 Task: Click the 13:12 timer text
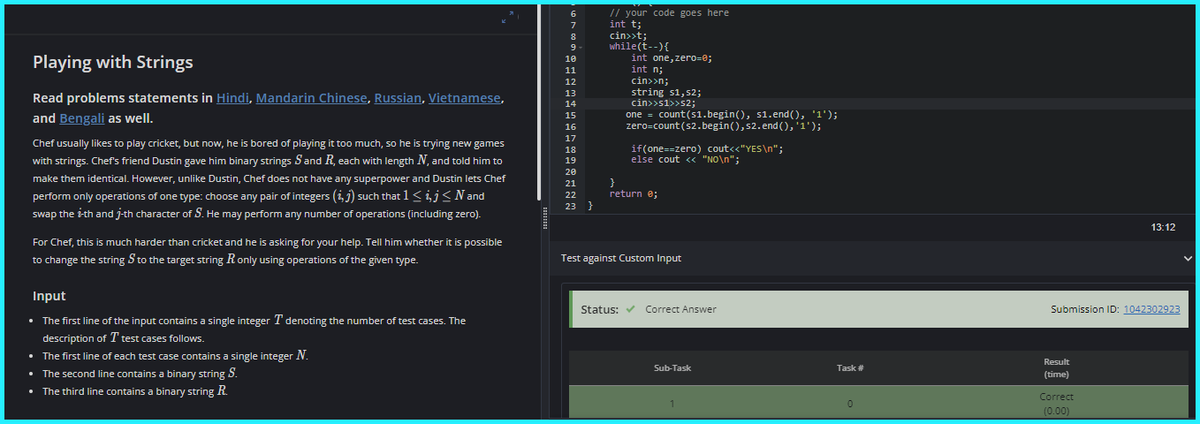pos(1161,229)
